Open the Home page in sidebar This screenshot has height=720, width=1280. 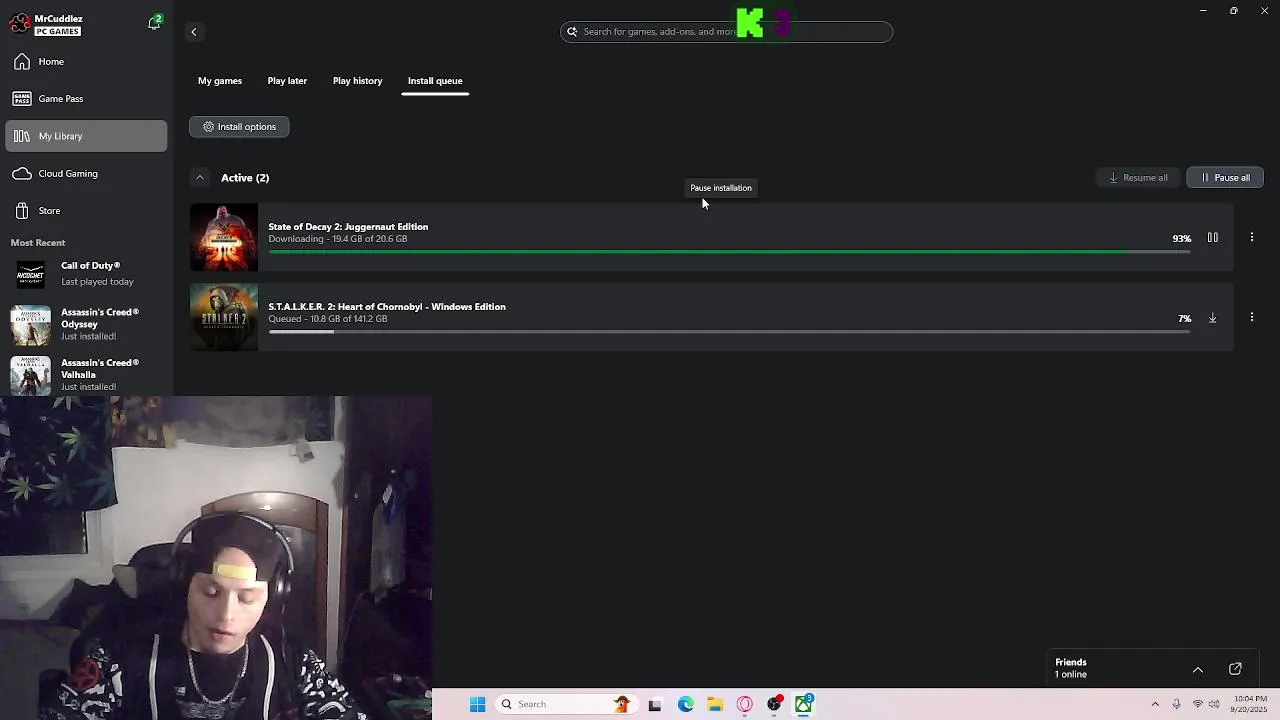pos(86,62)
